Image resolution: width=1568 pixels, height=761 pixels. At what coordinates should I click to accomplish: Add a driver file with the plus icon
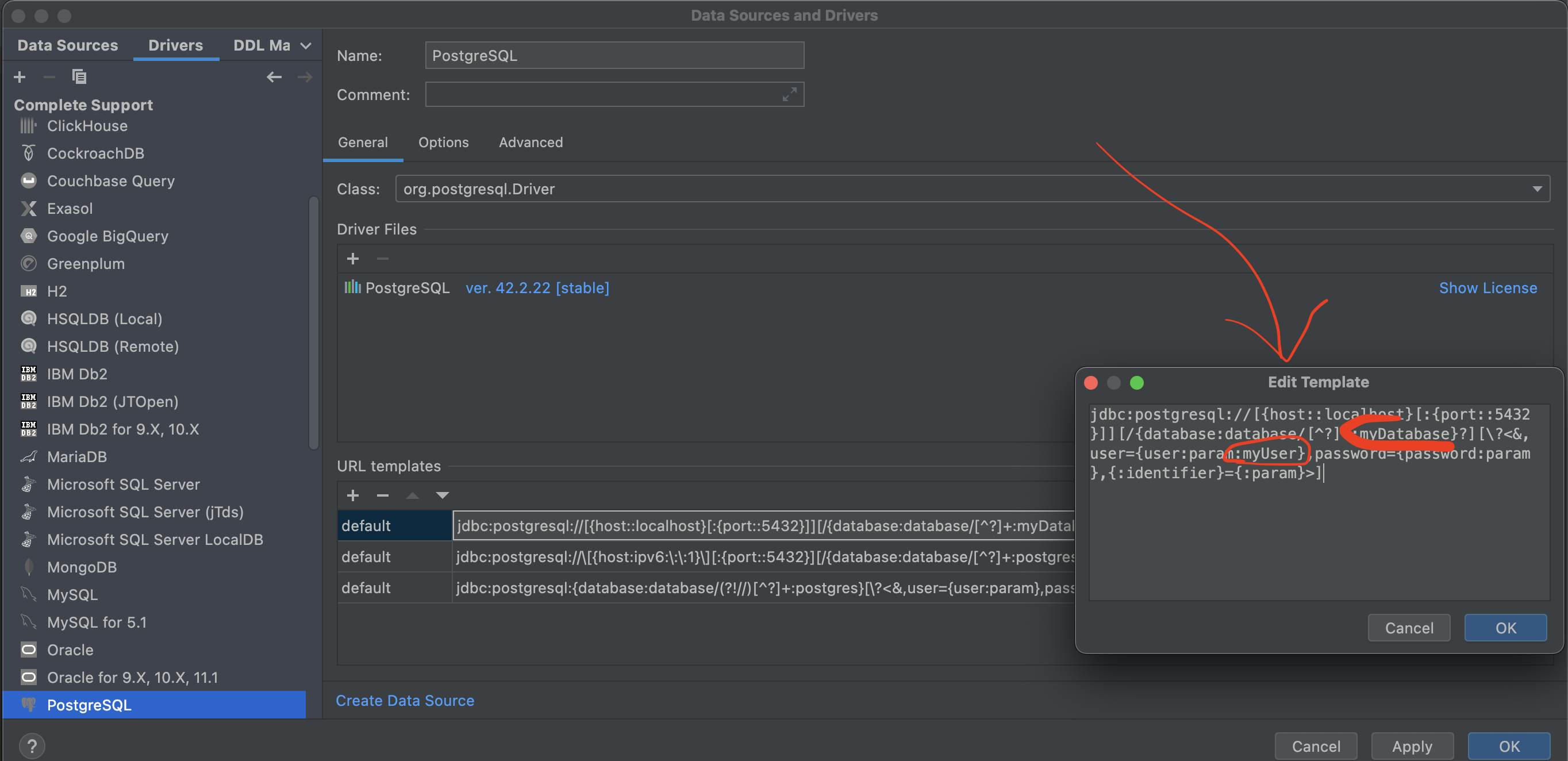coord(353,258)
